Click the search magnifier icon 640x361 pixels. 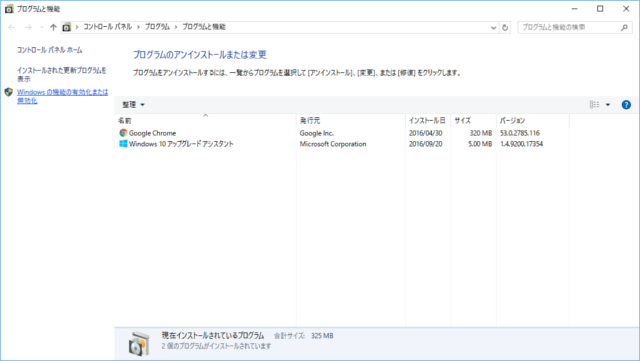624,27
